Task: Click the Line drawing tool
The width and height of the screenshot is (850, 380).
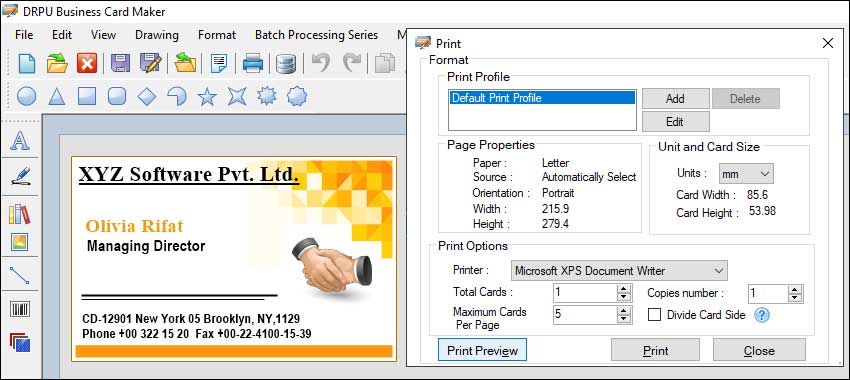Action: pos(20,275)
